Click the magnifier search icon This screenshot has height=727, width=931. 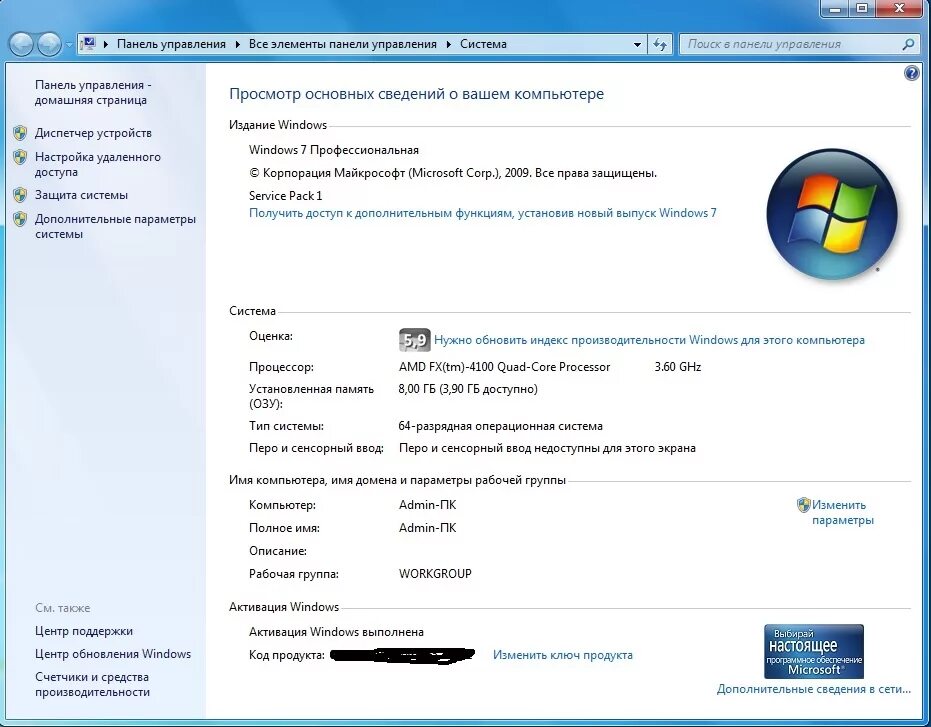908,44
